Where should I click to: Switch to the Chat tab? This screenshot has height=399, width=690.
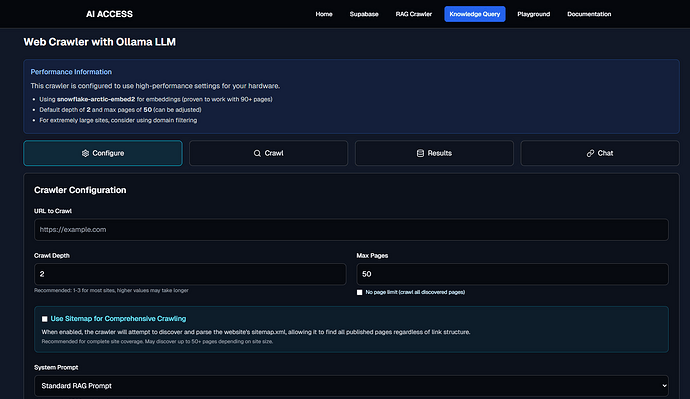point(600,153)
